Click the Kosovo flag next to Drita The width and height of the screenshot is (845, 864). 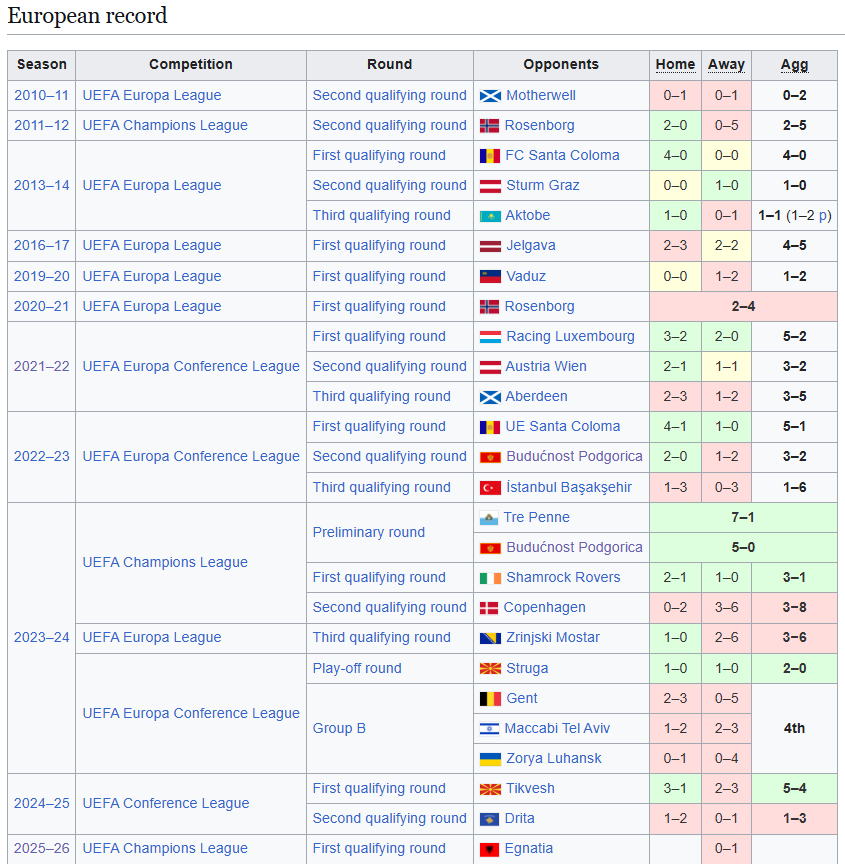pyautogui.click(x=489, y=819)
